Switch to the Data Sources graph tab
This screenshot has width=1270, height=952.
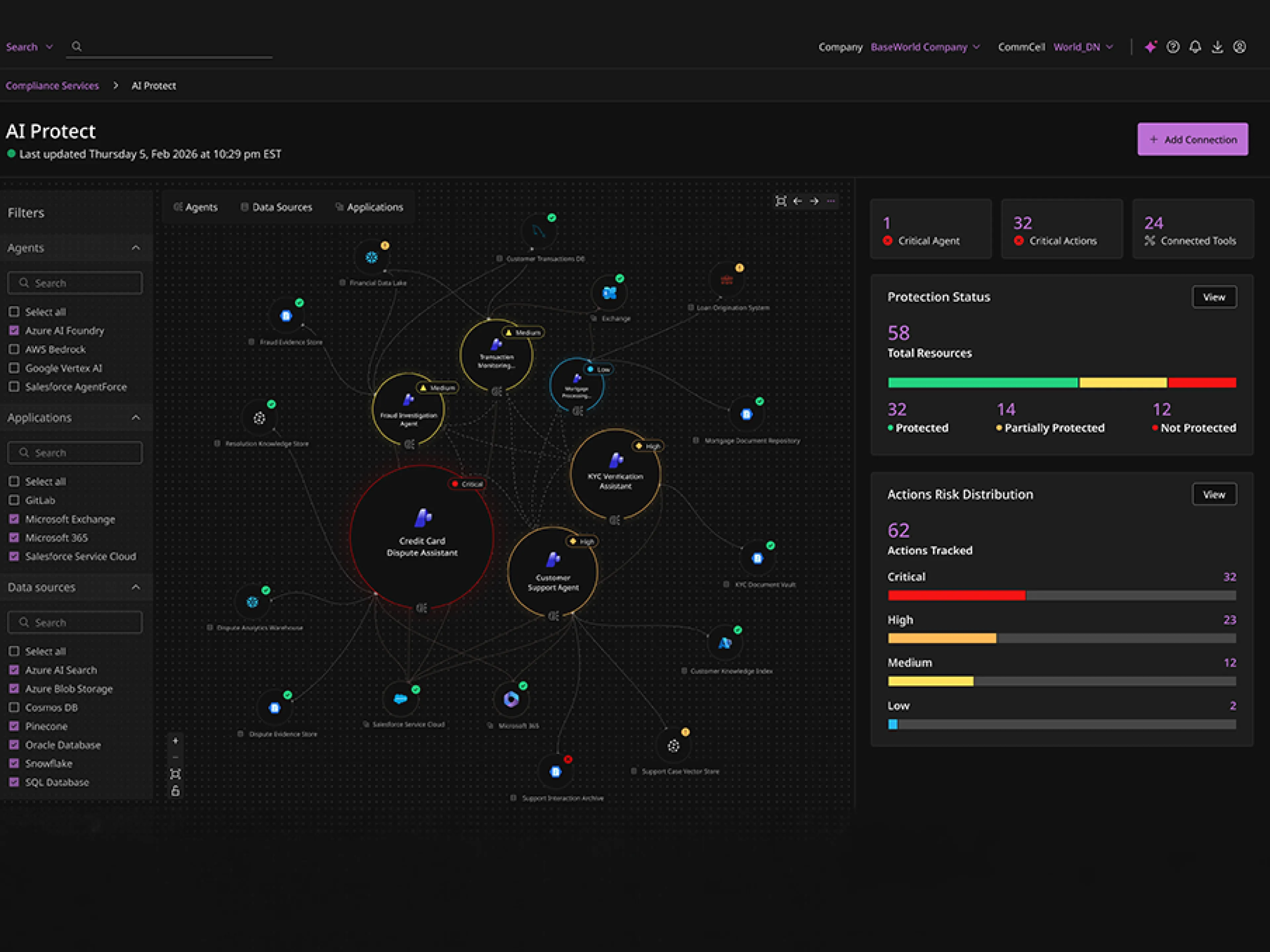coord(276,207)
